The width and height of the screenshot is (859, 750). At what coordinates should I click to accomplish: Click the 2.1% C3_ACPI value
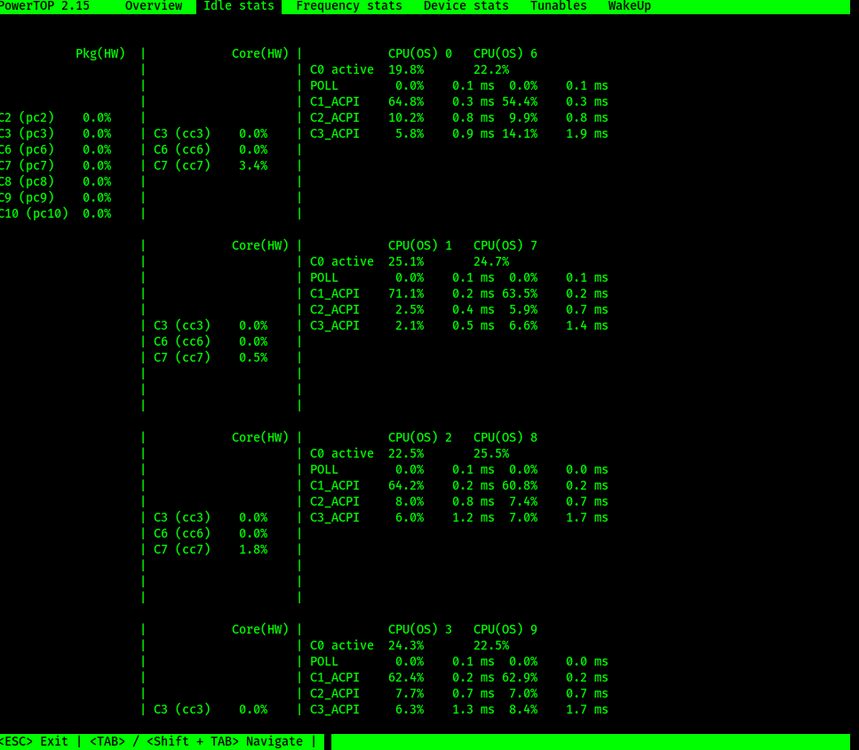[x=410, y=325]
